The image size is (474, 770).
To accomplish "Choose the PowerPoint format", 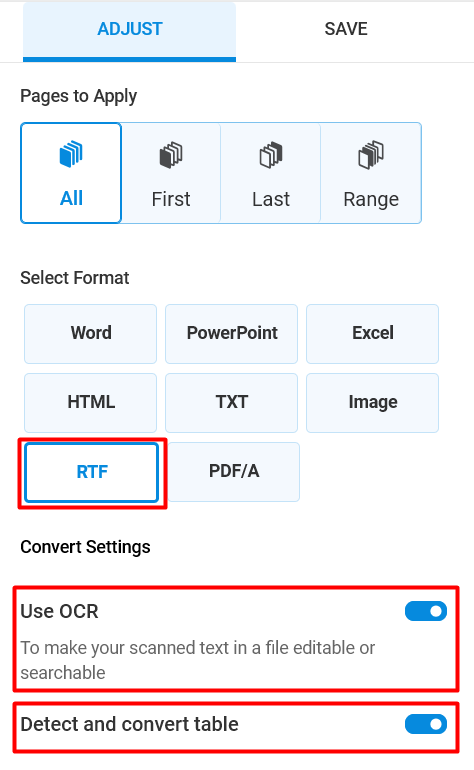I will [232, 333].
